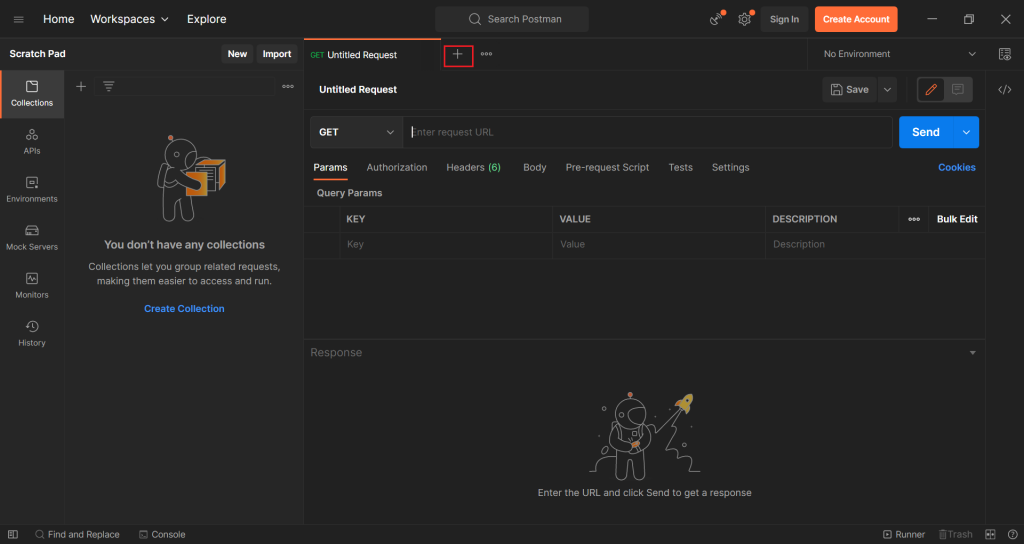The width and height of the screenshot is (1024, 544).
Task: Open the Runner in the status bar
Action: pos(904,534)
